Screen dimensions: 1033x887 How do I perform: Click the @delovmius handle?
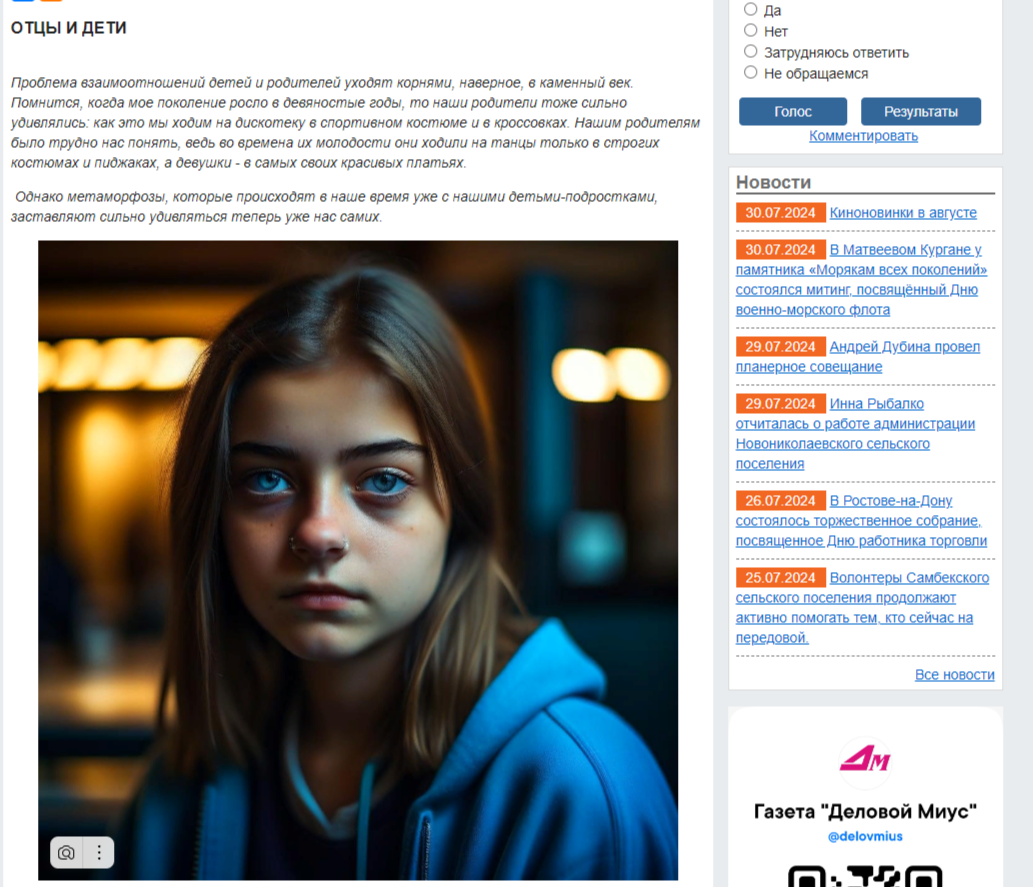point(865,836)
